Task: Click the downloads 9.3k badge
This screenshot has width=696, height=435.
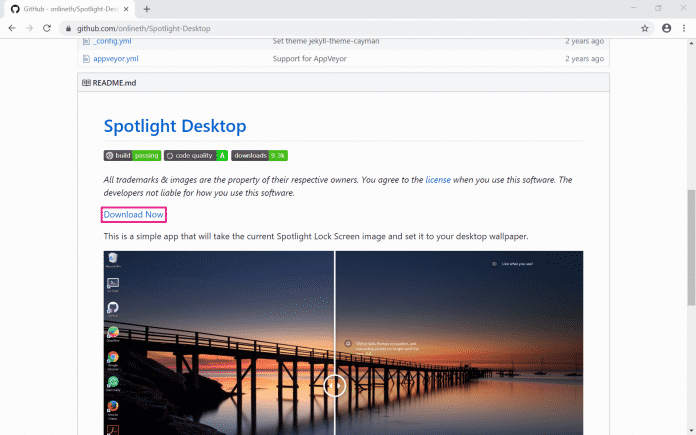Action: click(259, 156)
